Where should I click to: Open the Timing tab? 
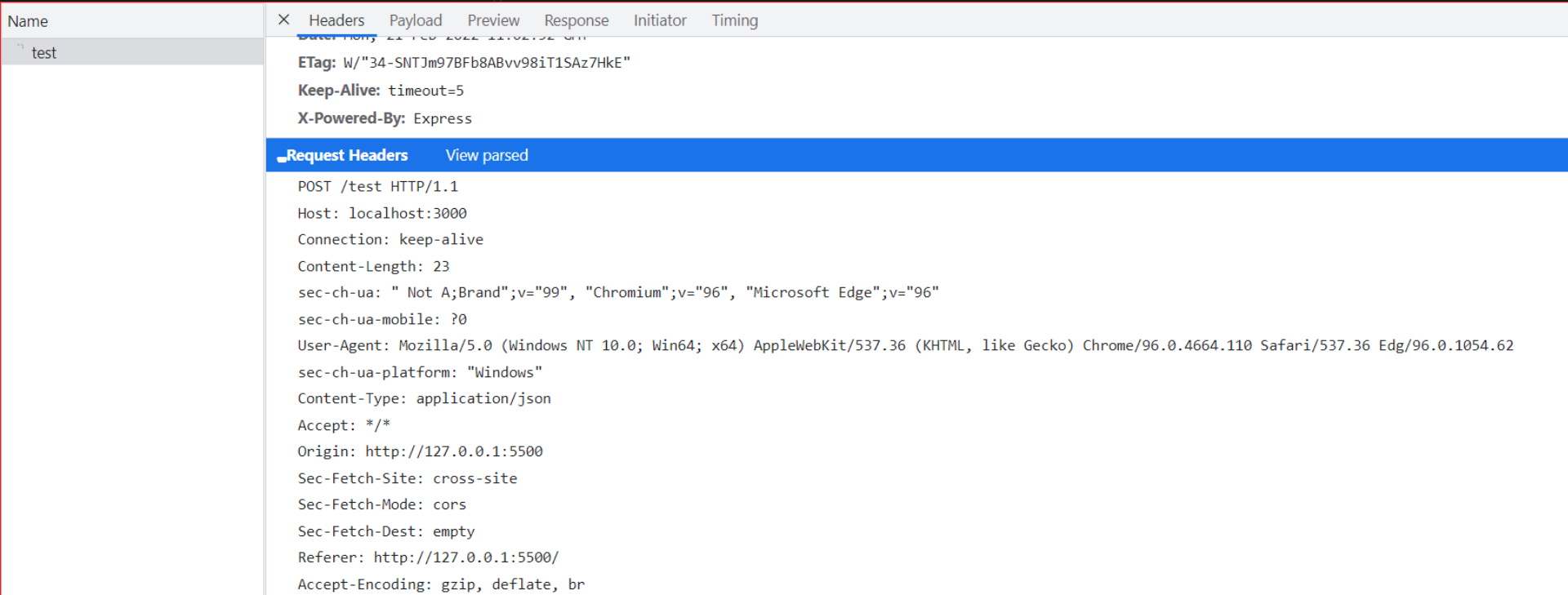pyautogui.click(x=734, y=20)
